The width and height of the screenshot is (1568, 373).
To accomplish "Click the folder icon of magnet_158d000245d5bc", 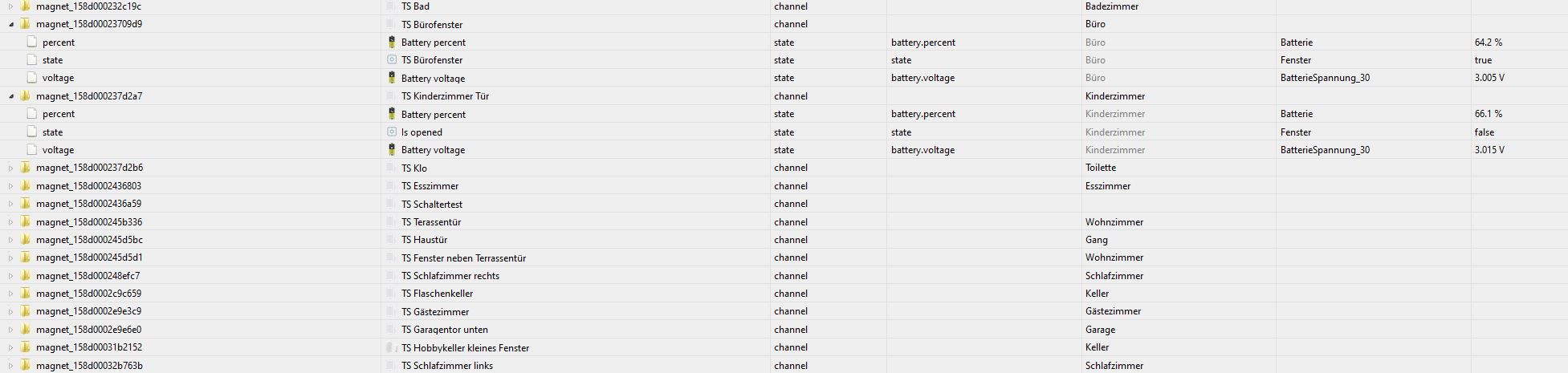I will [x=26, y=240].
